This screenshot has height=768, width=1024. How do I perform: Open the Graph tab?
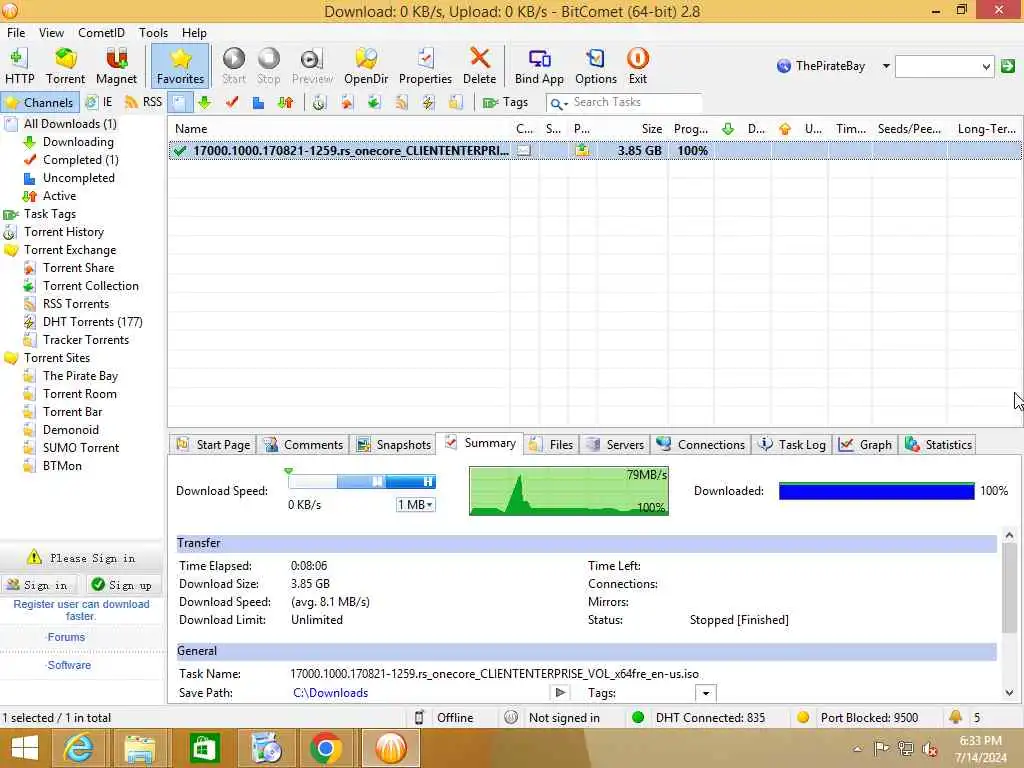(865, 445)
